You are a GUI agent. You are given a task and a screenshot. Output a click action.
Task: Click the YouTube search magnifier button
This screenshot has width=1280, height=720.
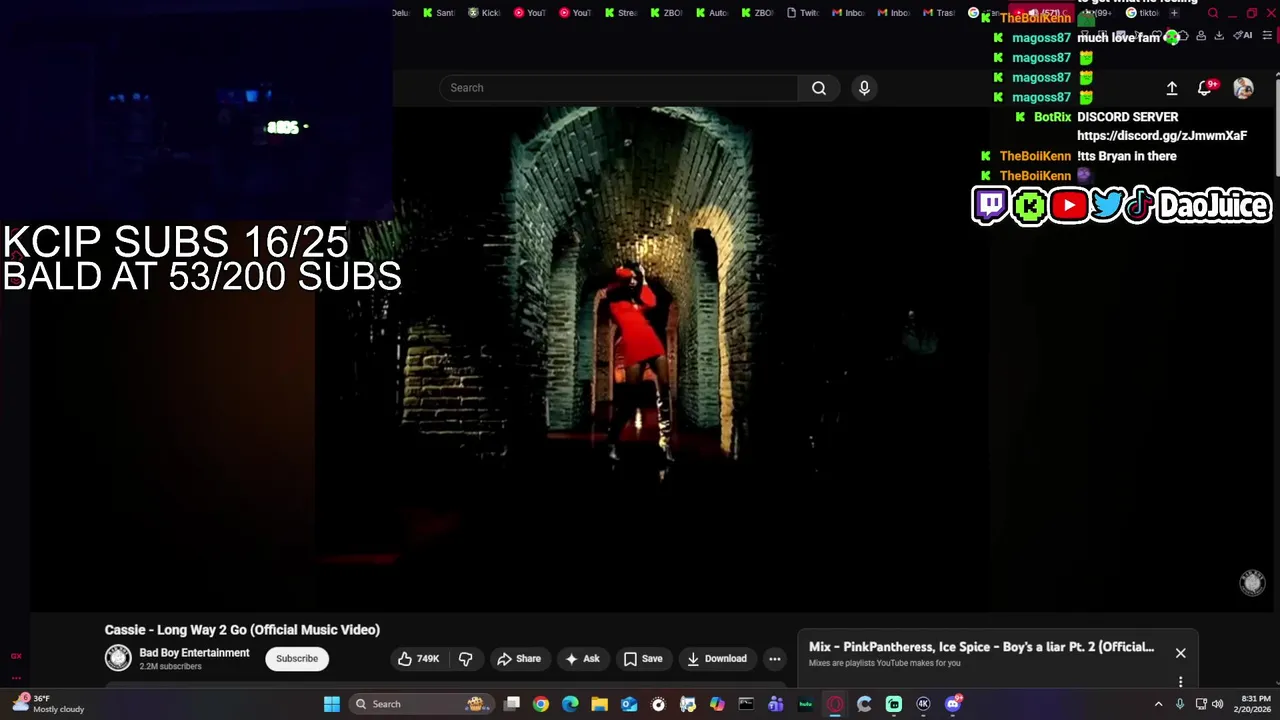(819, 88)
